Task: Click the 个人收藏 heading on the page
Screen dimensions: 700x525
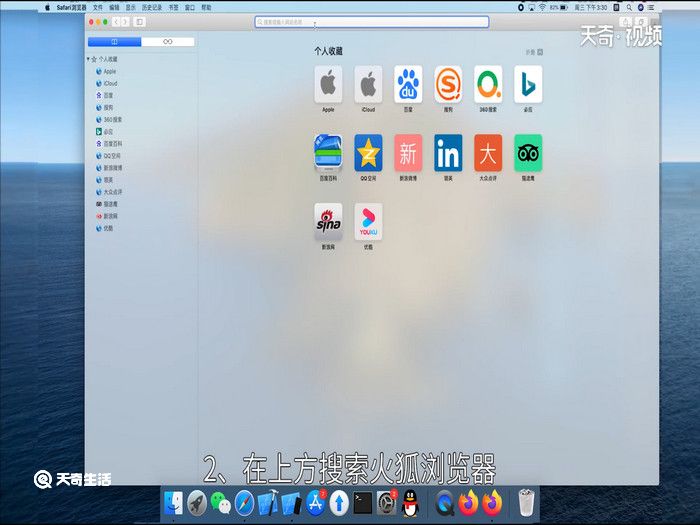Action: point(328,51)
